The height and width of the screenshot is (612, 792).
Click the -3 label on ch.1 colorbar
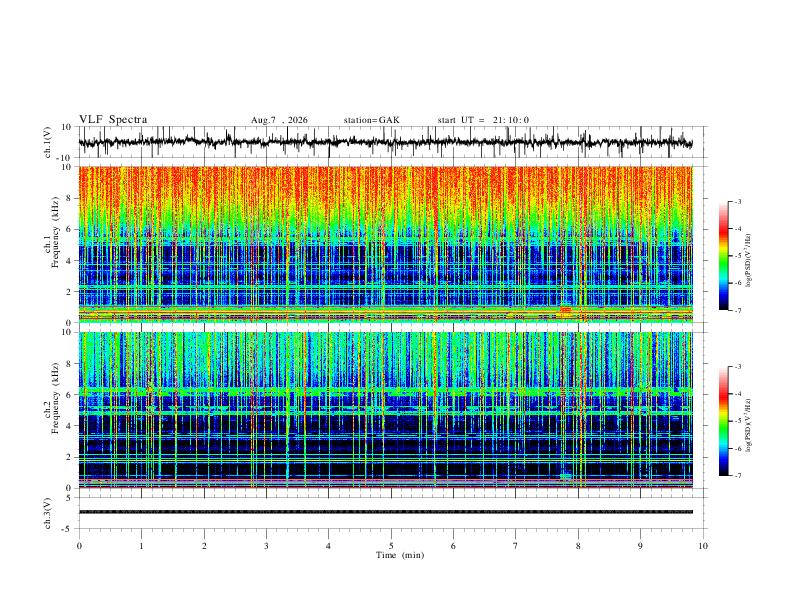[737, 201]
